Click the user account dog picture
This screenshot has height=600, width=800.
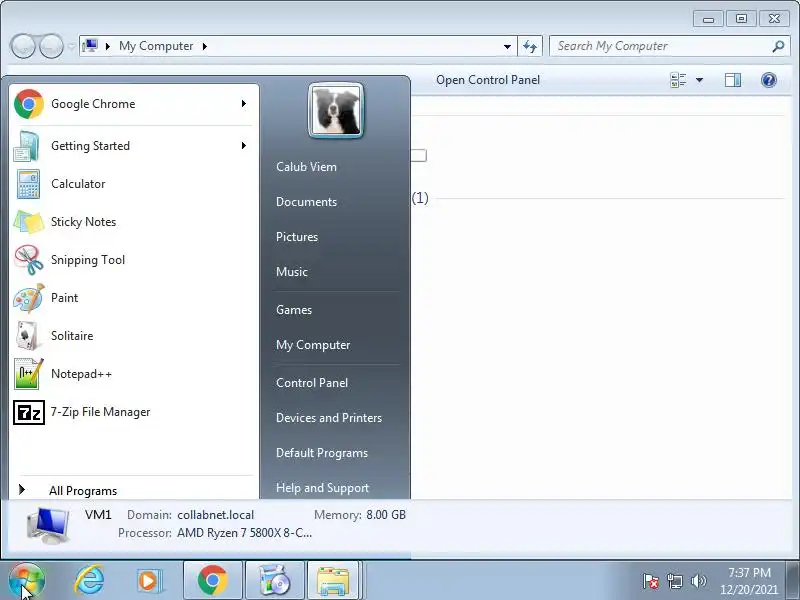[336, 110]
